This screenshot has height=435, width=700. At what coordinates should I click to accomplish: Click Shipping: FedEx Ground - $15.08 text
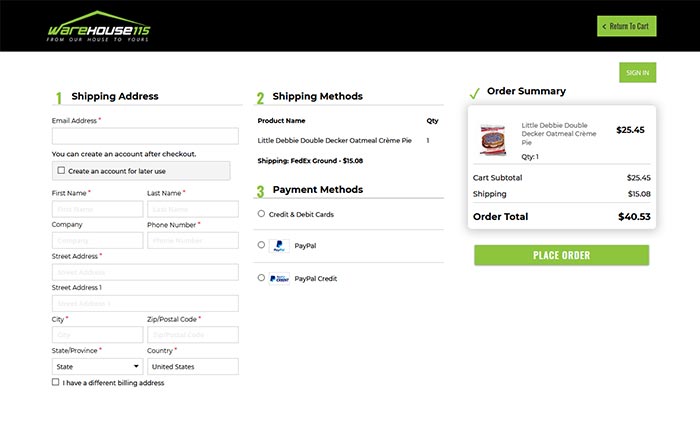coord(310,161)
